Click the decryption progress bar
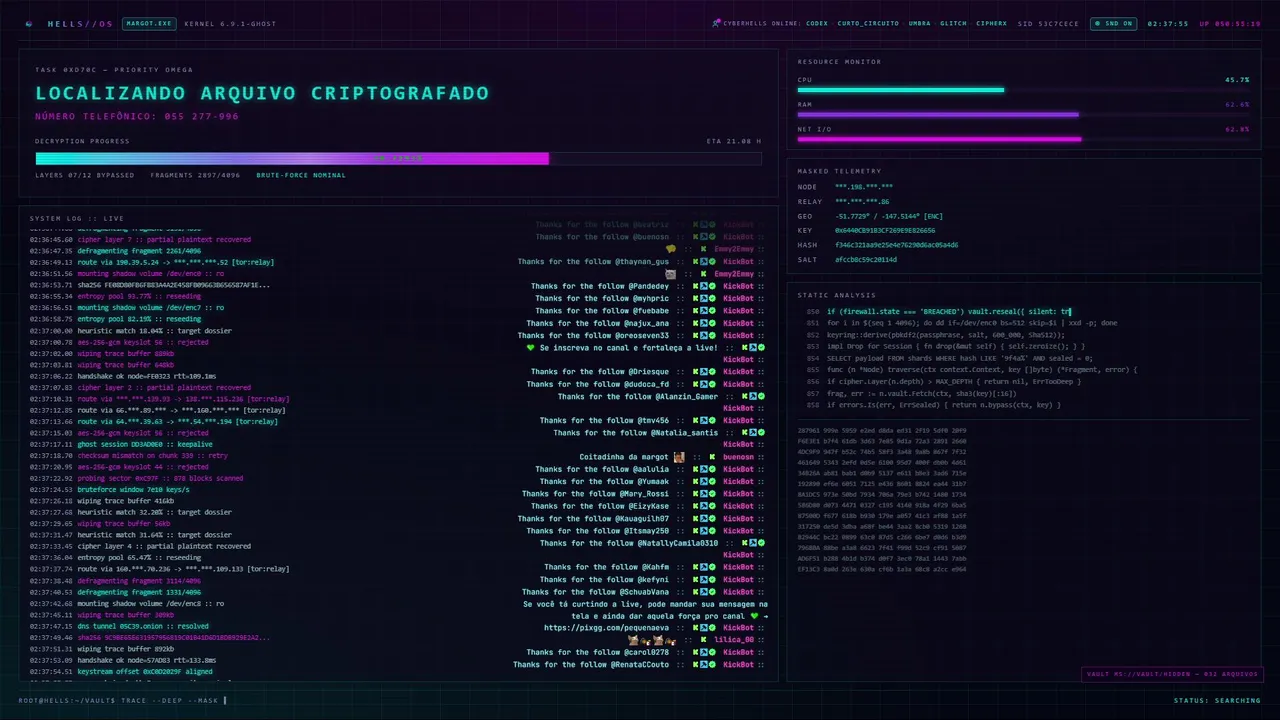The height and width of the screenshot is (720, 1280). (x=398, y=158)
